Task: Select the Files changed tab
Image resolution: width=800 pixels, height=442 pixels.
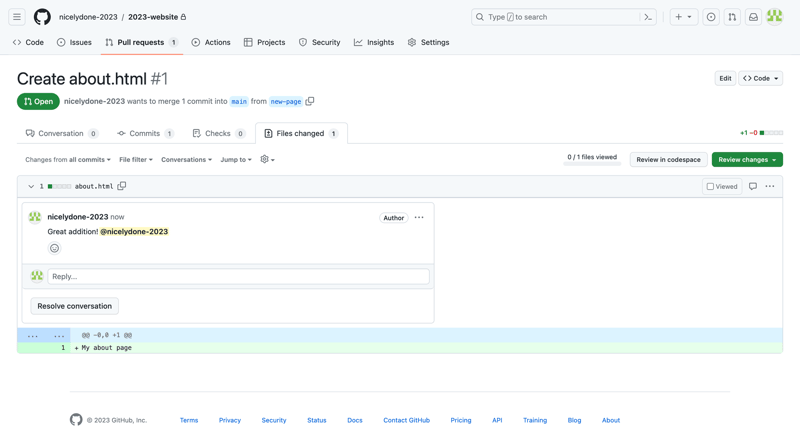Action: pyautogui.click(x=301, y=133)
